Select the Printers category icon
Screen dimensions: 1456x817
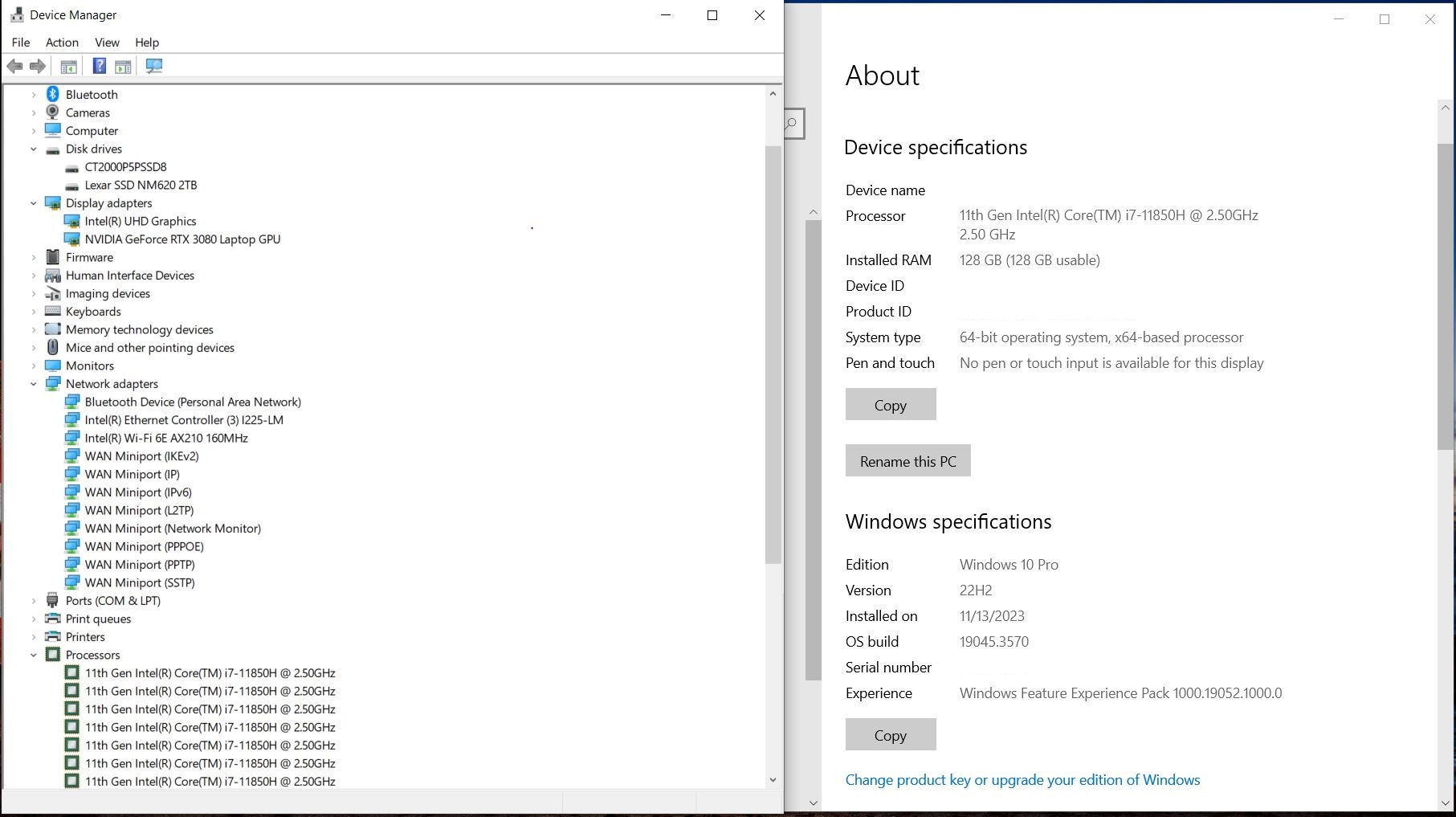[53, 636]
